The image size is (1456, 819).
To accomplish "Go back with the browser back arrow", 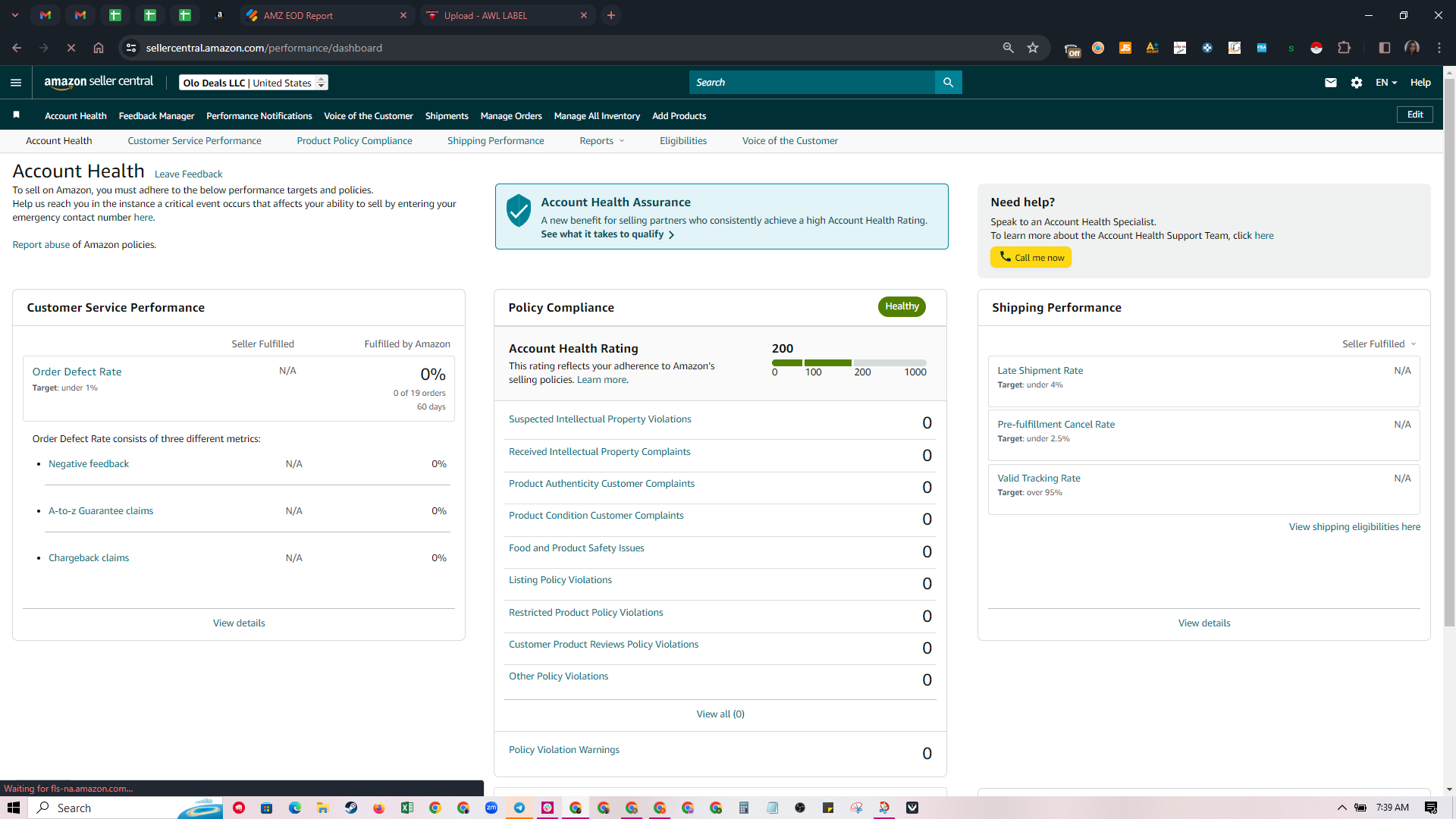I will click(17, 48).
